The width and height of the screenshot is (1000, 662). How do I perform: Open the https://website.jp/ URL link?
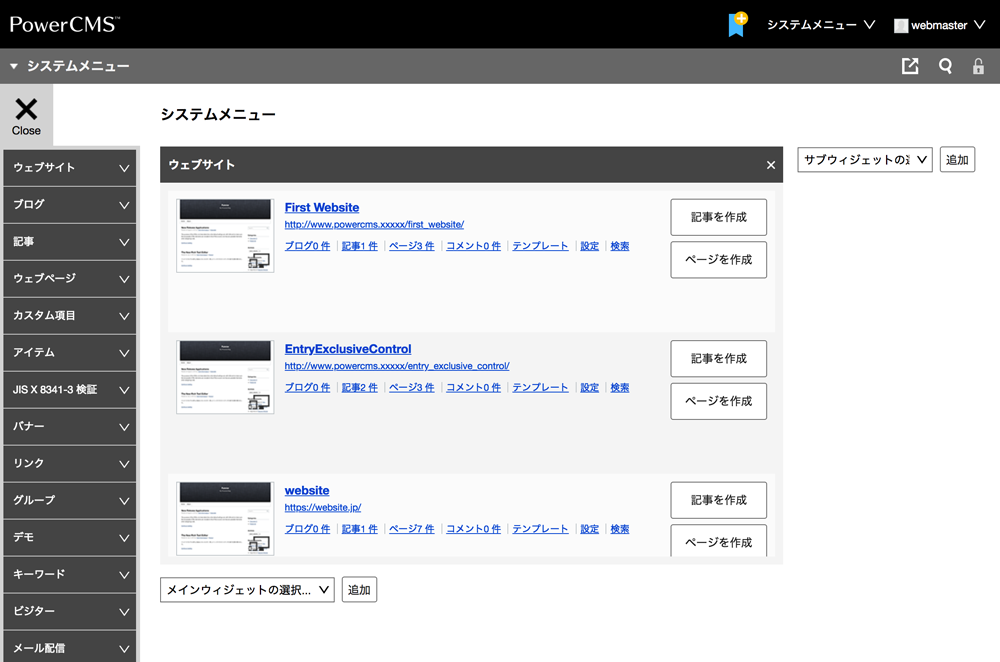tap(322, 508)
